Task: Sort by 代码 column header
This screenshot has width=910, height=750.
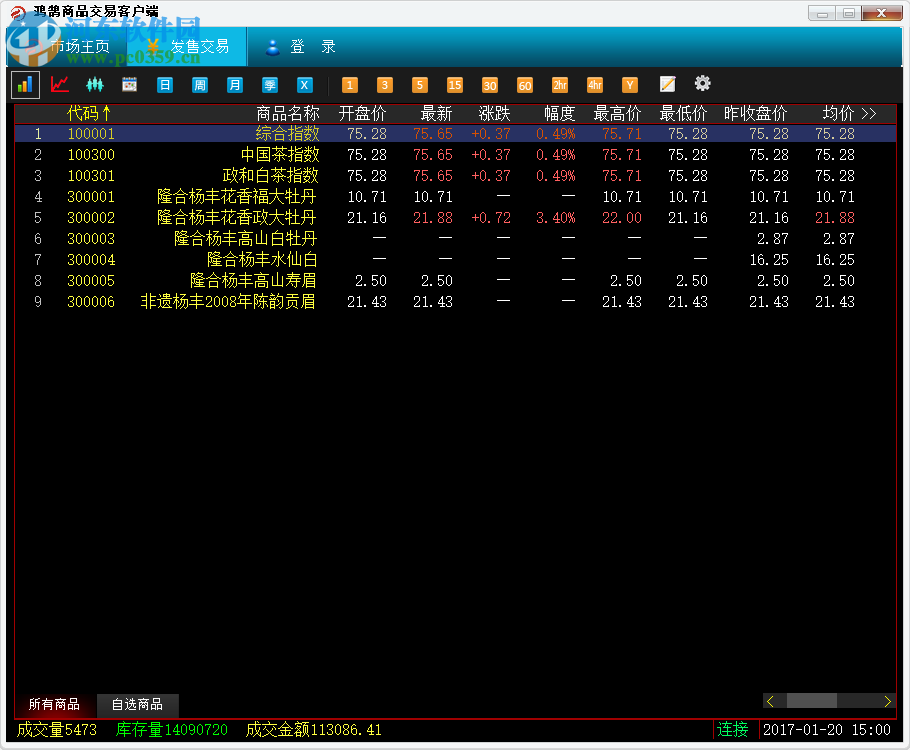Action: [x=88, y=113]
